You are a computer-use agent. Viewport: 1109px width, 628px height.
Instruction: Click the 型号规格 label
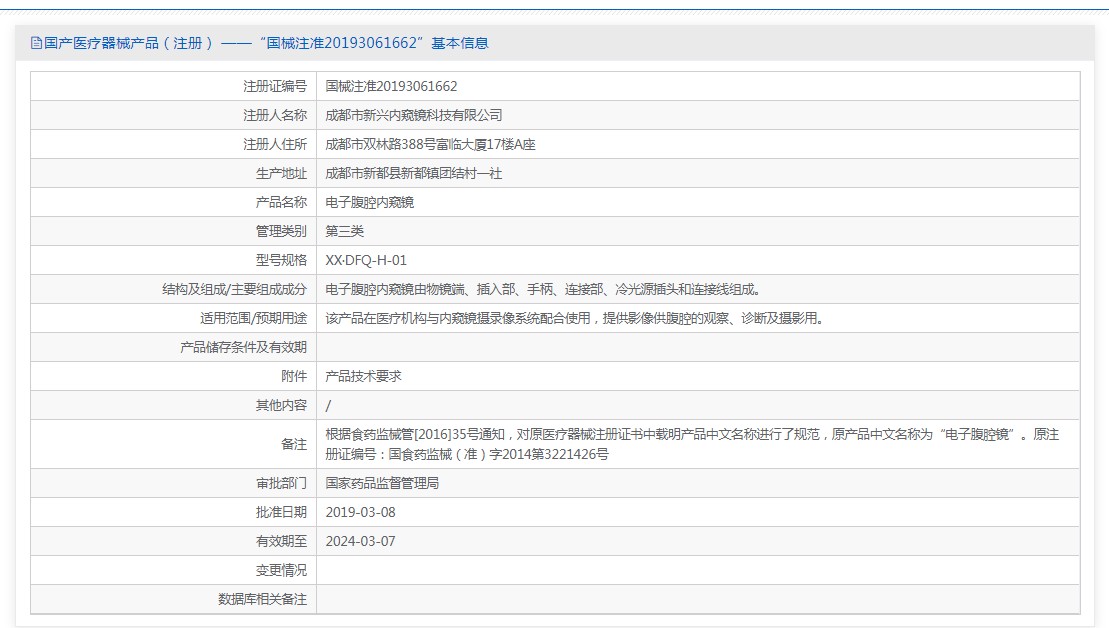(x=281, y=260)
